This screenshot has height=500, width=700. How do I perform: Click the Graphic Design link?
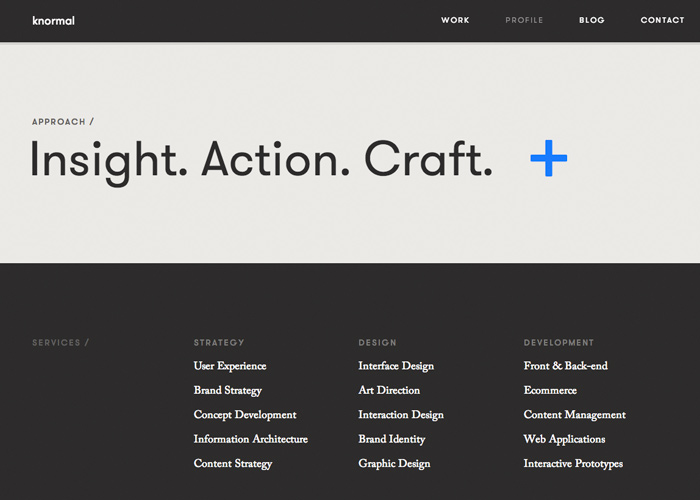(x=394, y=464)
